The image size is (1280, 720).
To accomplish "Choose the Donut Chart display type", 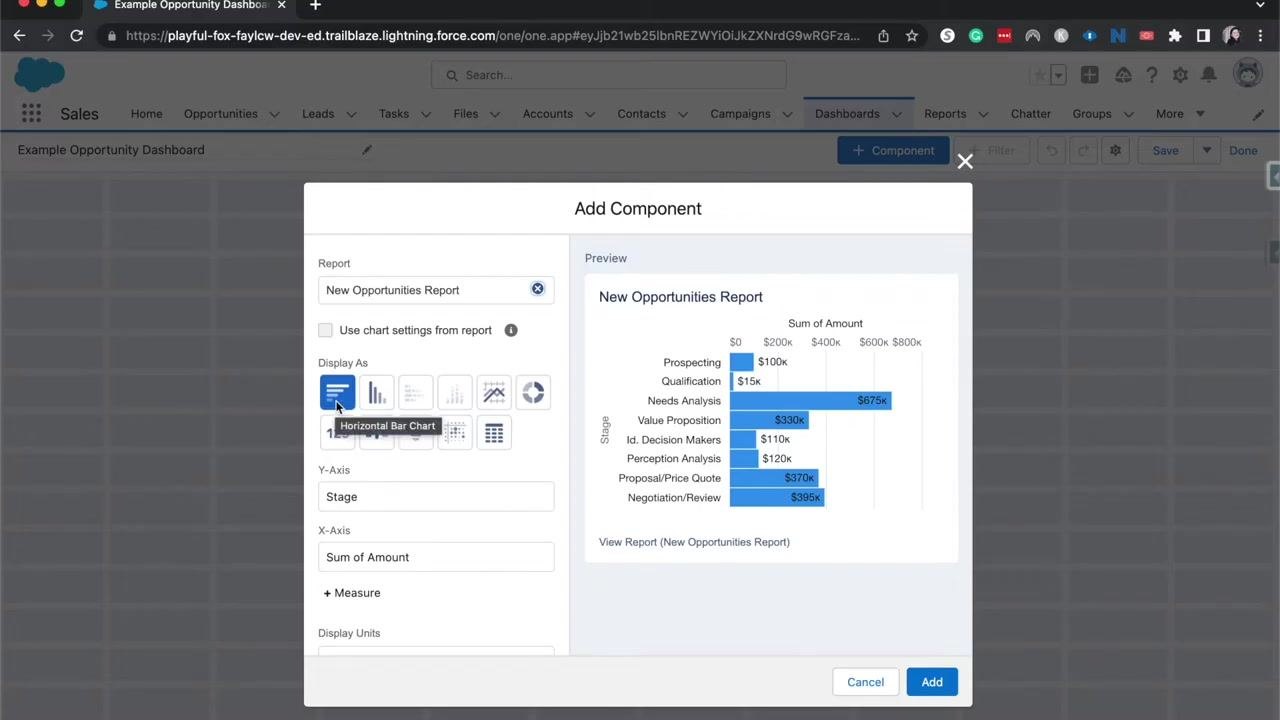I will pyautogui.click(x=533, y=393).
